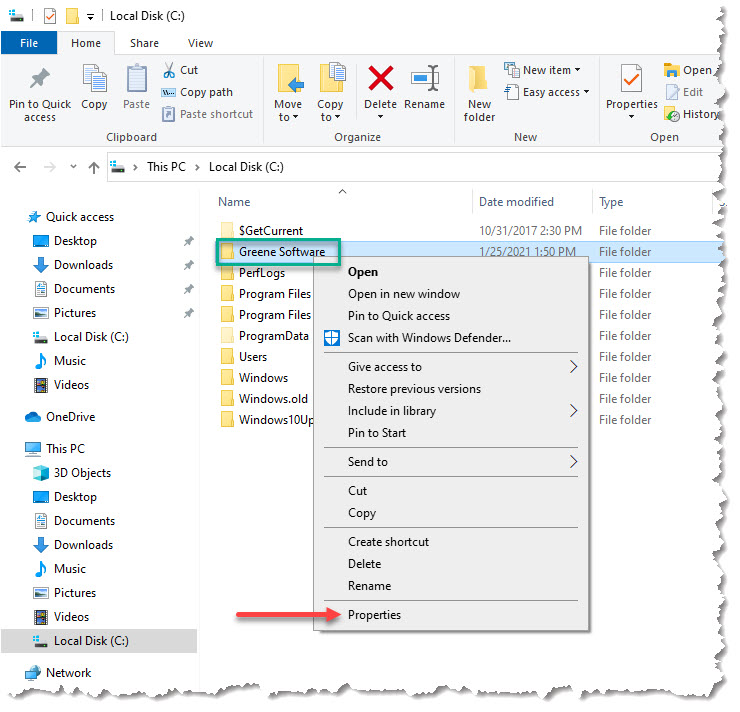Image resolution: width=740 pixels, height=712 pixels.
Task: Click the Copy icon in the Clipboard group
Action: 94,81
